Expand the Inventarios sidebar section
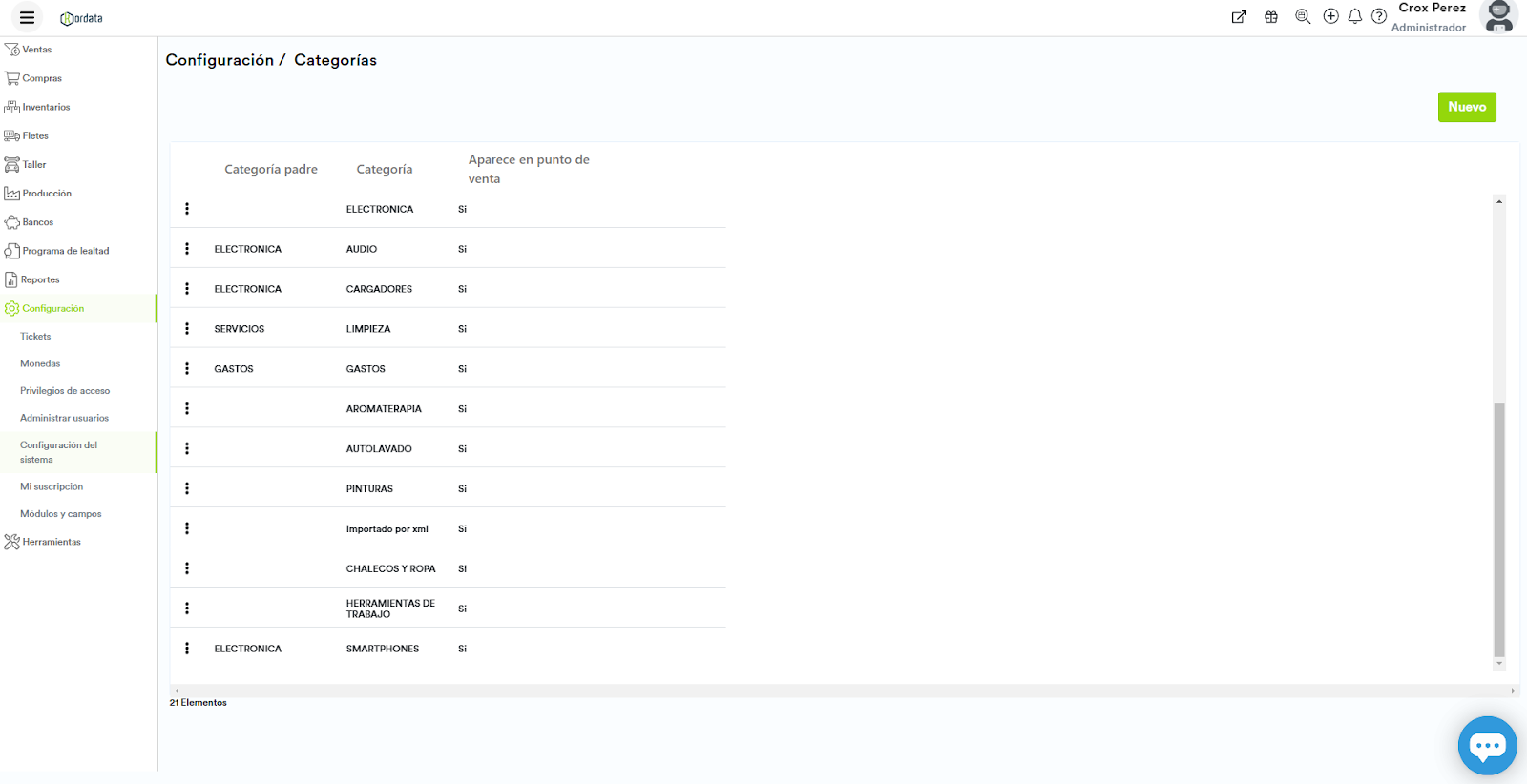The image size is (1527, 784). point(45,107)
